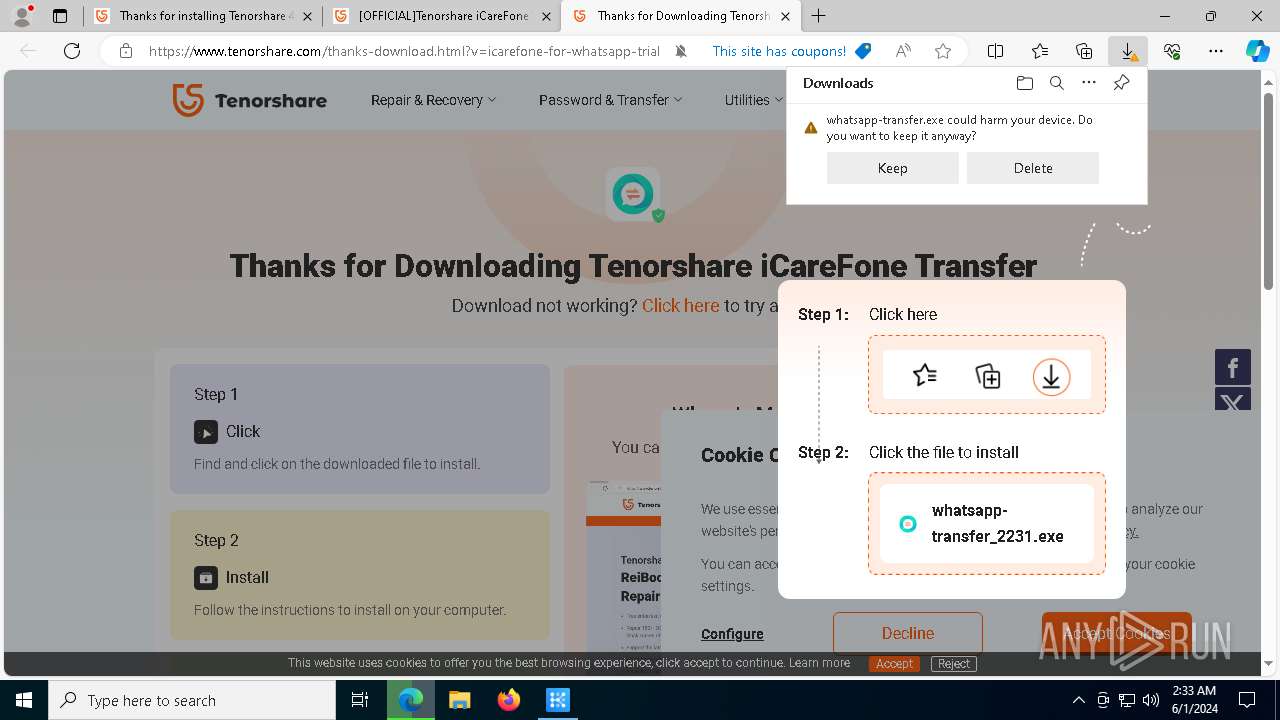Switch to [OFFICIAL]Tenorshare iCareFone tab
This screenshot has width=1280, height=720.
(x=441, y=16)
